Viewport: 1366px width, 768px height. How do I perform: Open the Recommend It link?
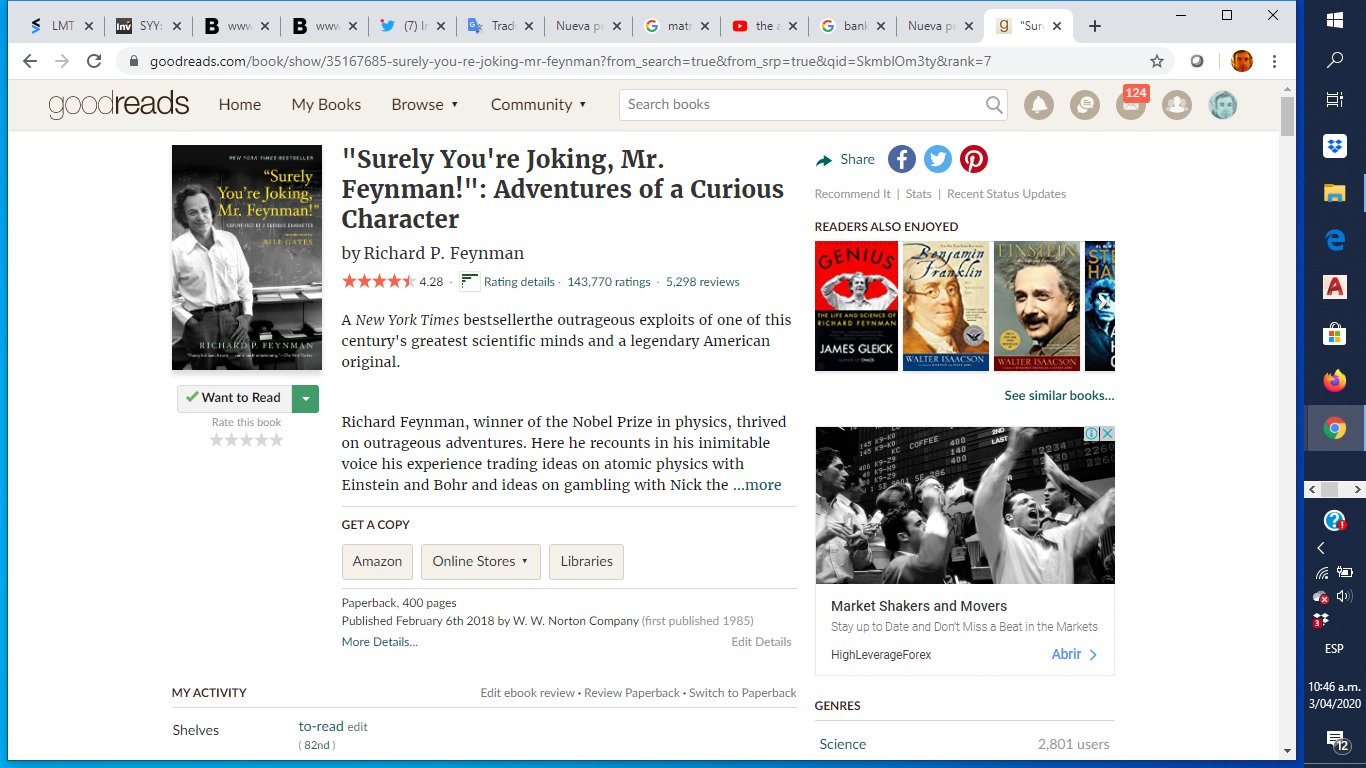pos(852,194)
